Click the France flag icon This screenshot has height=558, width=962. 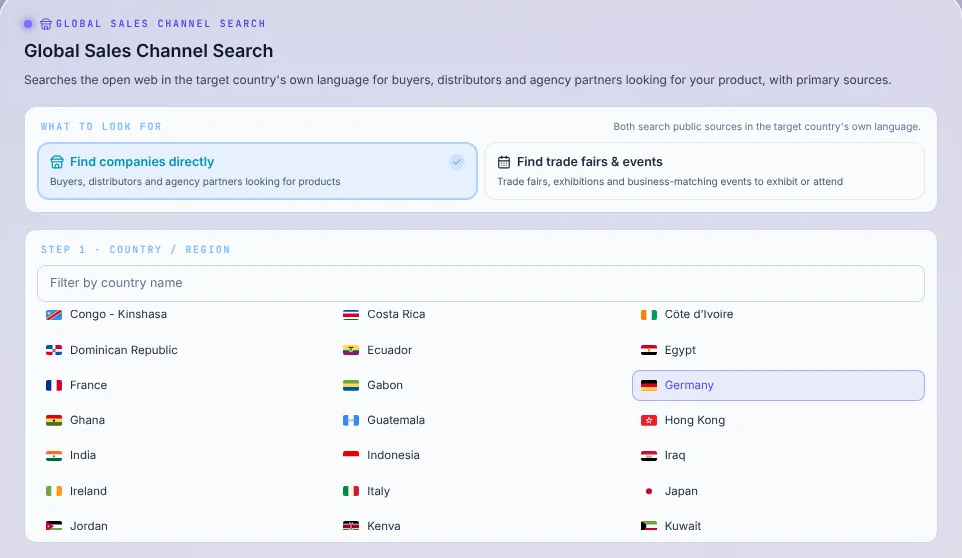[x=54, y=385]
